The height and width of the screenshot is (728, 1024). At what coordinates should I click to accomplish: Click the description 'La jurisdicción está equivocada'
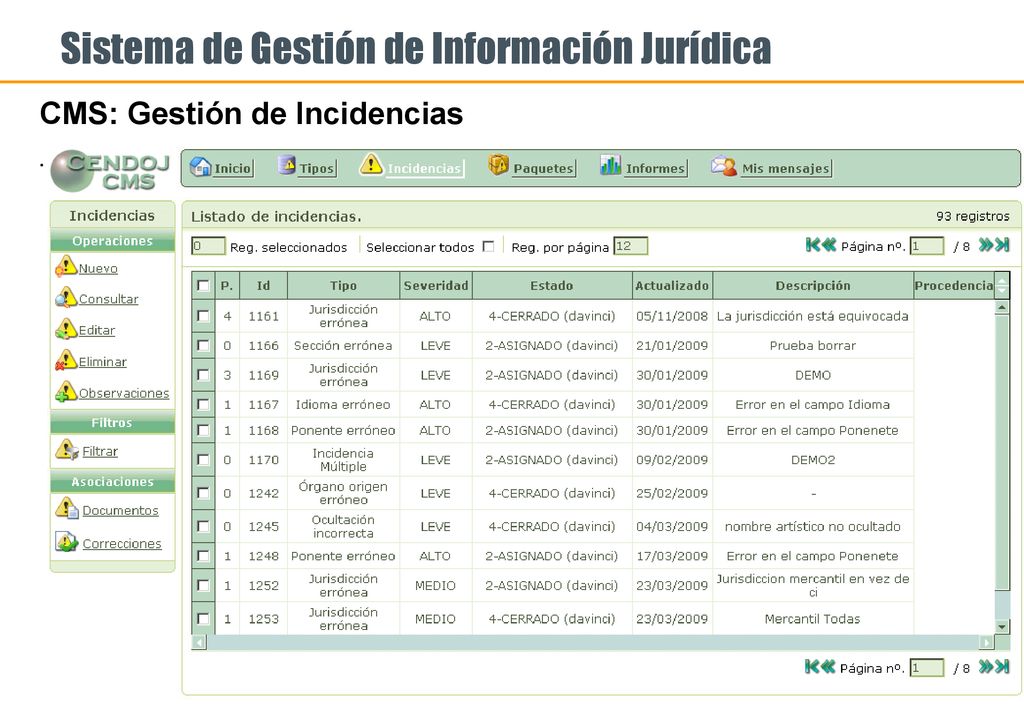812,316
